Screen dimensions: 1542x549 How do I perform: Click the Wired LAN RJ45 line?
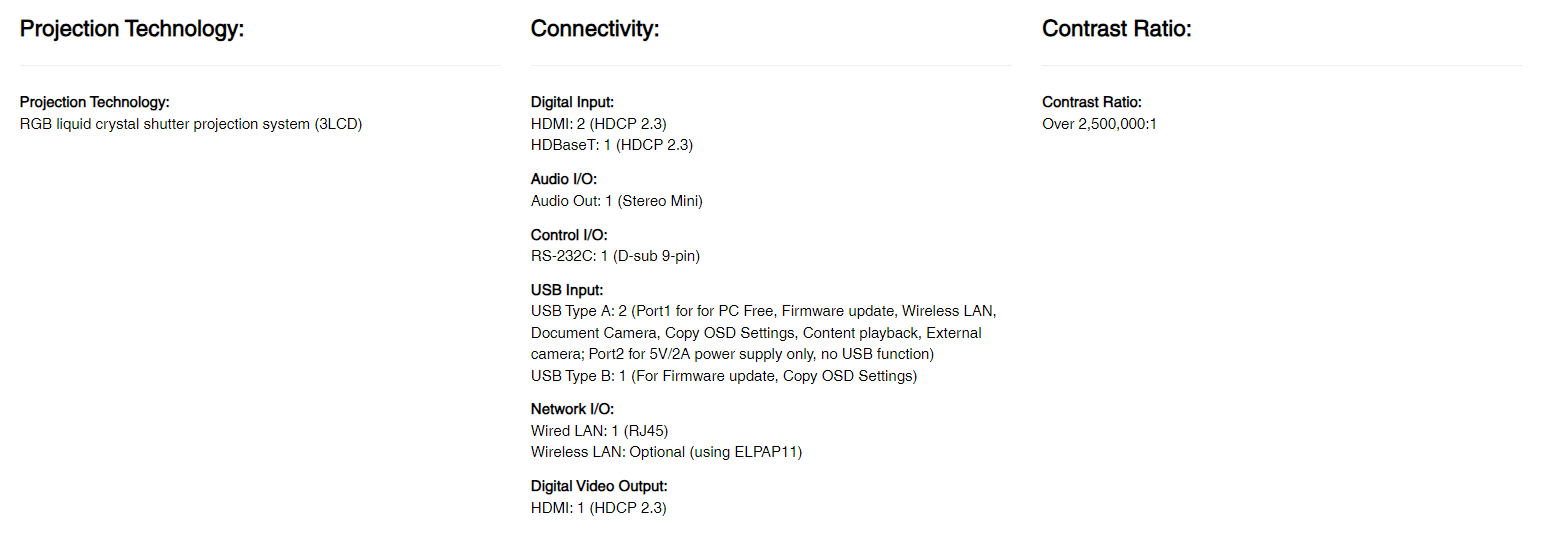[599, 431]
